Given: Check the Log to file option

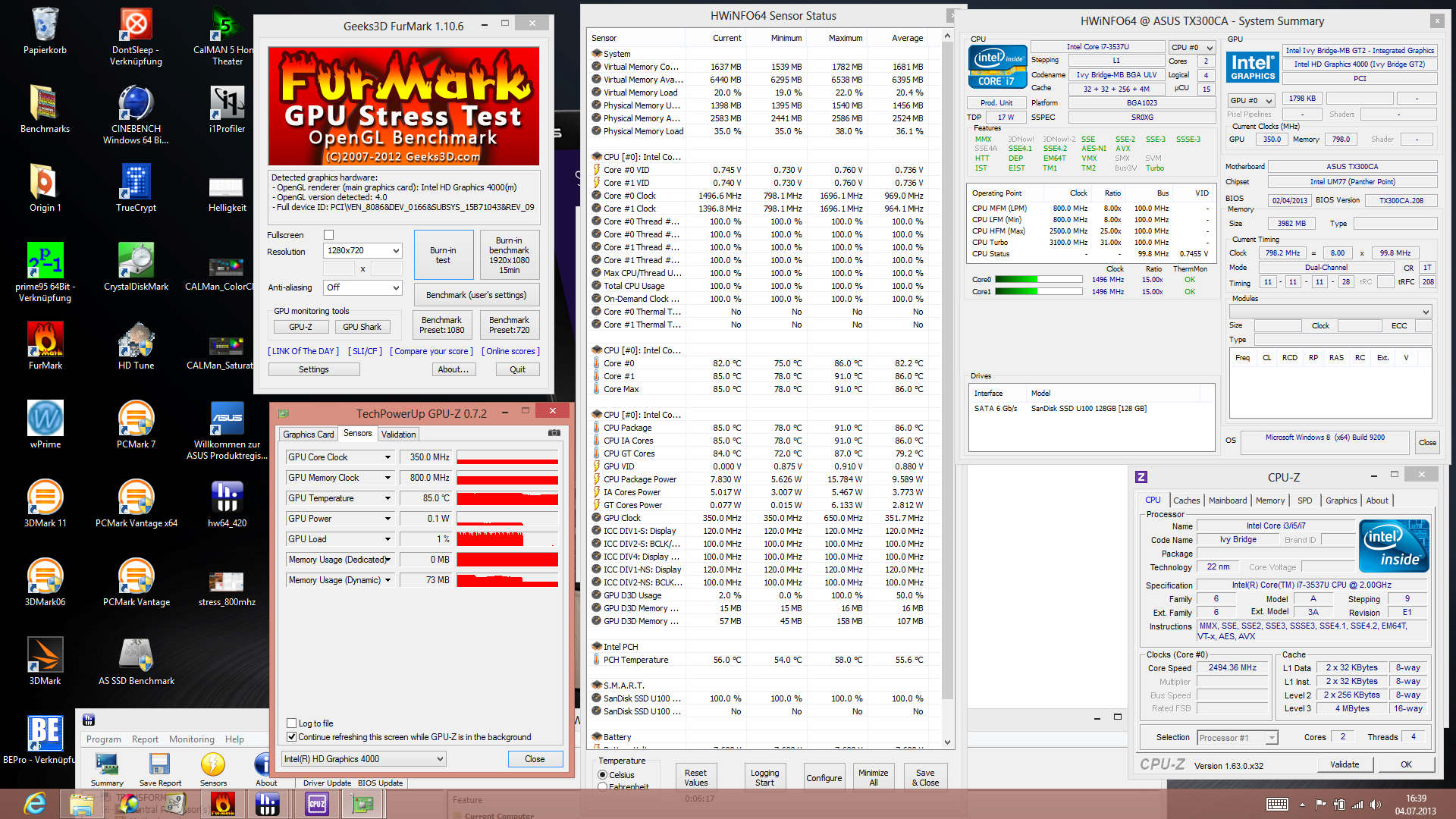Looking at the screenshot, I should (x=292, y=723).
